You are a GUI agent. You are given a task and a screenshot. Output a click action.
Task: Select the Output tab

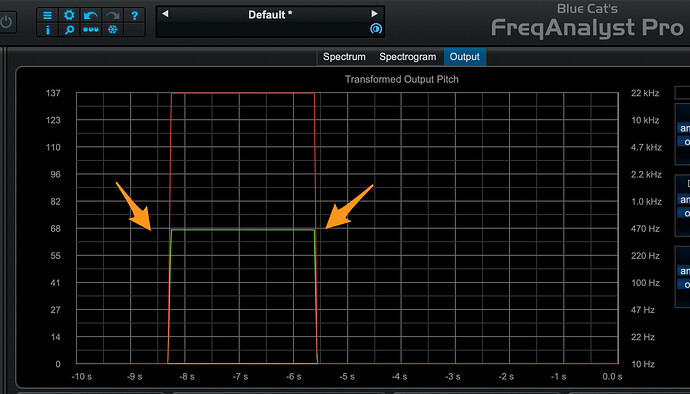point(465,57)
